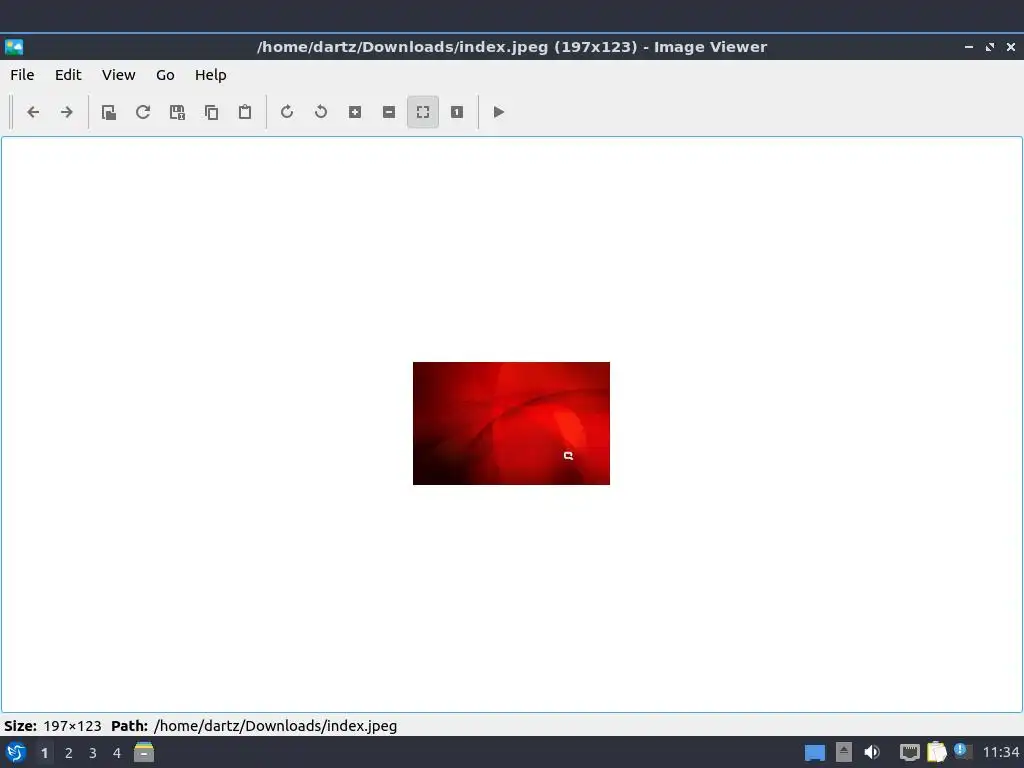Go to previous image with back arrow
1024x768 pixels.
(x=33, y=112)
